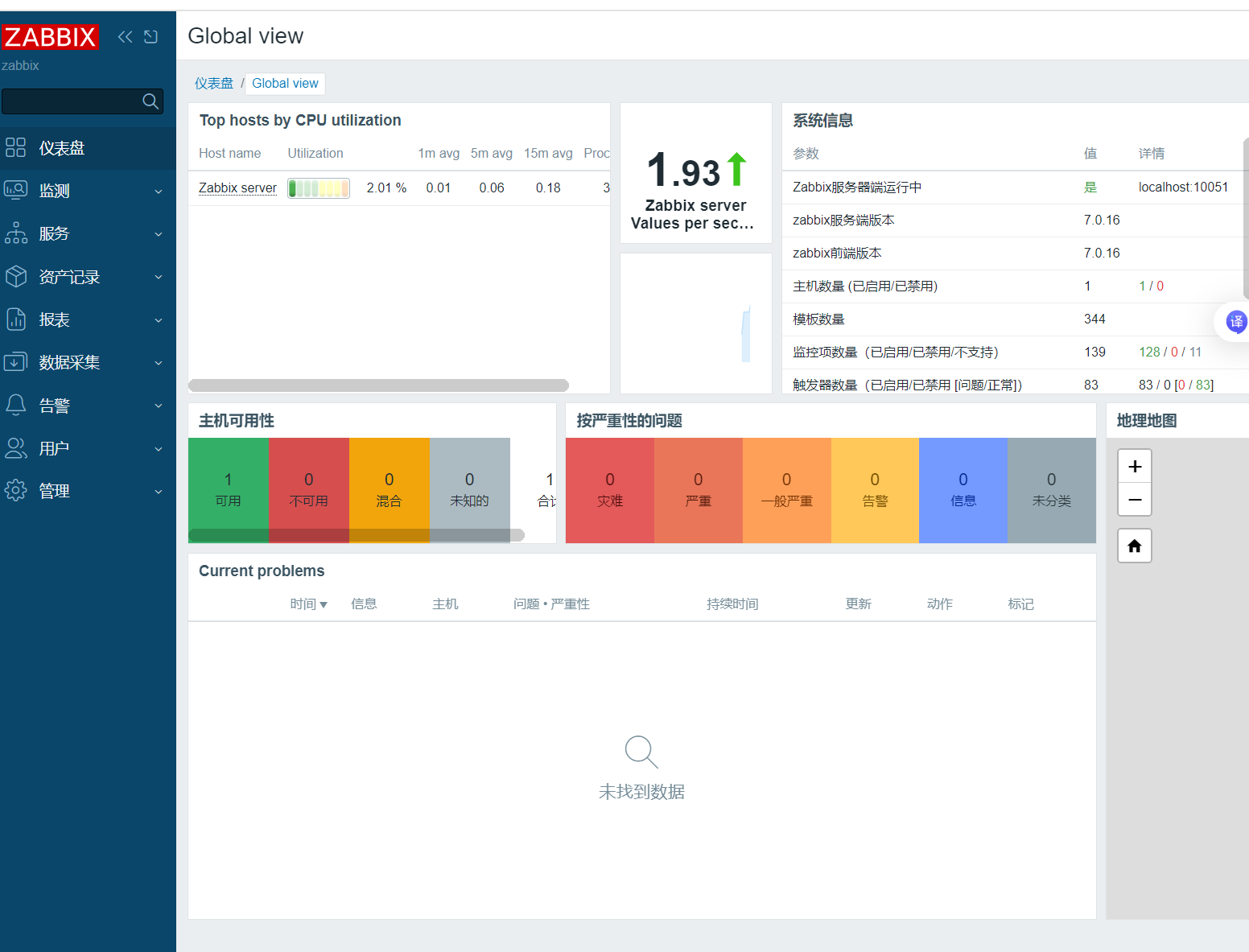Expand the 资产记录 menu chevron

(159, 277)
